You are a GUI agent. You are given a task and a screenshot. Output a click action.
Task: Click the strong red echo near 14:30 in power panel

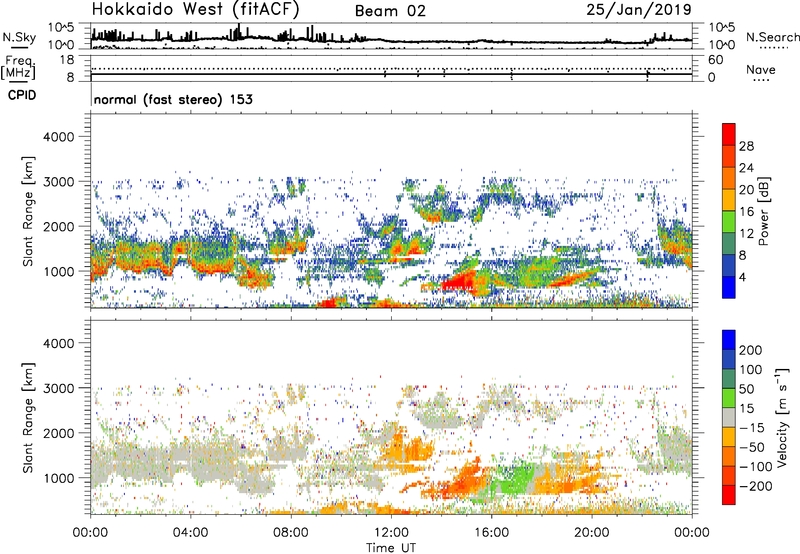[459, 282]
